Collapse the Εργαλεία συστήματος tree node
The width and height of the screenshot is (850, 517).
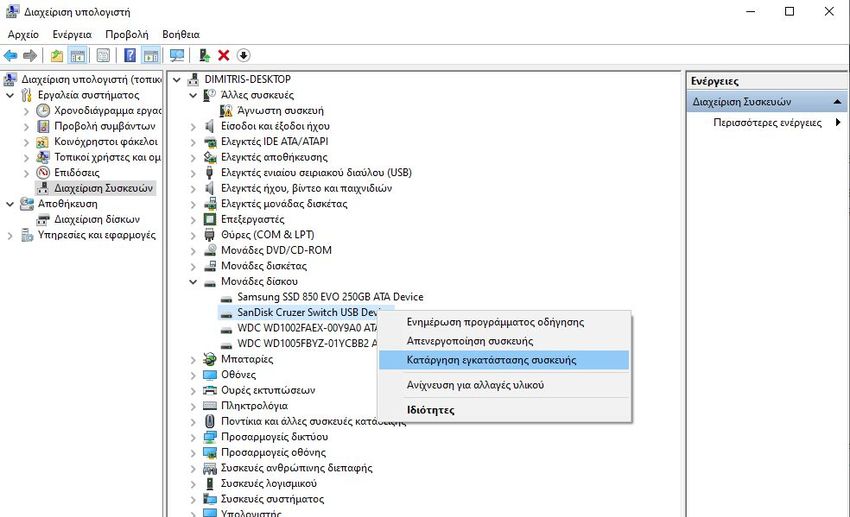pyautogui.click(x=10, y=95)
